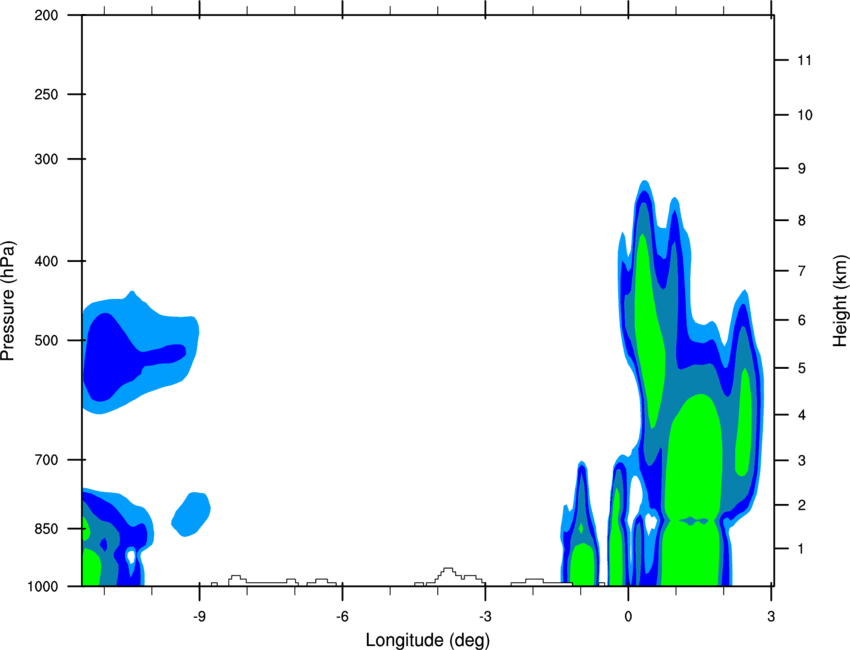Pick the 5 km height label
Screen dimensions: 850x650
point(801,368)
